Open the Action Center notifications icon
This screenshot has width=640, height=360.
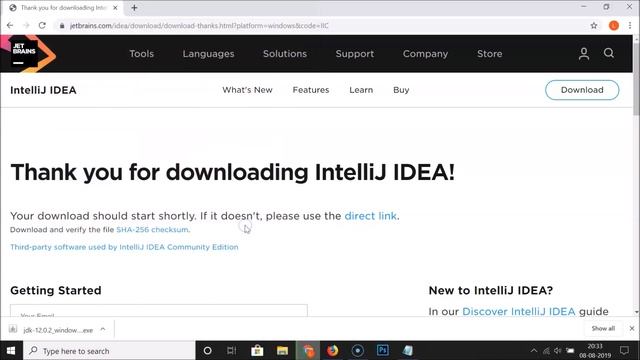click(x=624, y=351)
